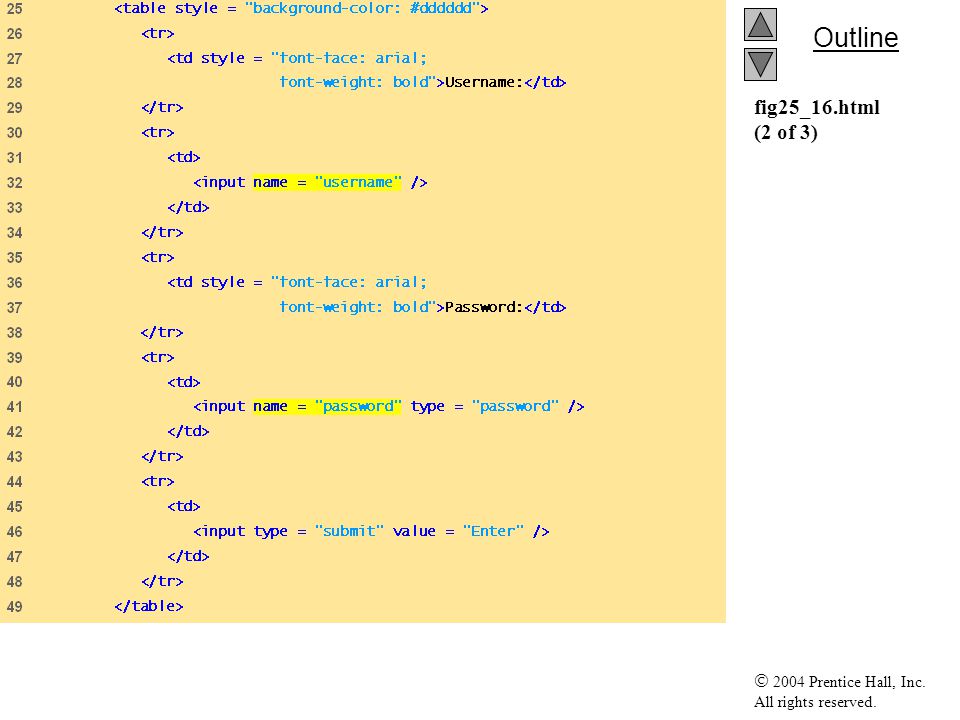Click line number 41
960x720 pixels.
click(x=14, y=407)
